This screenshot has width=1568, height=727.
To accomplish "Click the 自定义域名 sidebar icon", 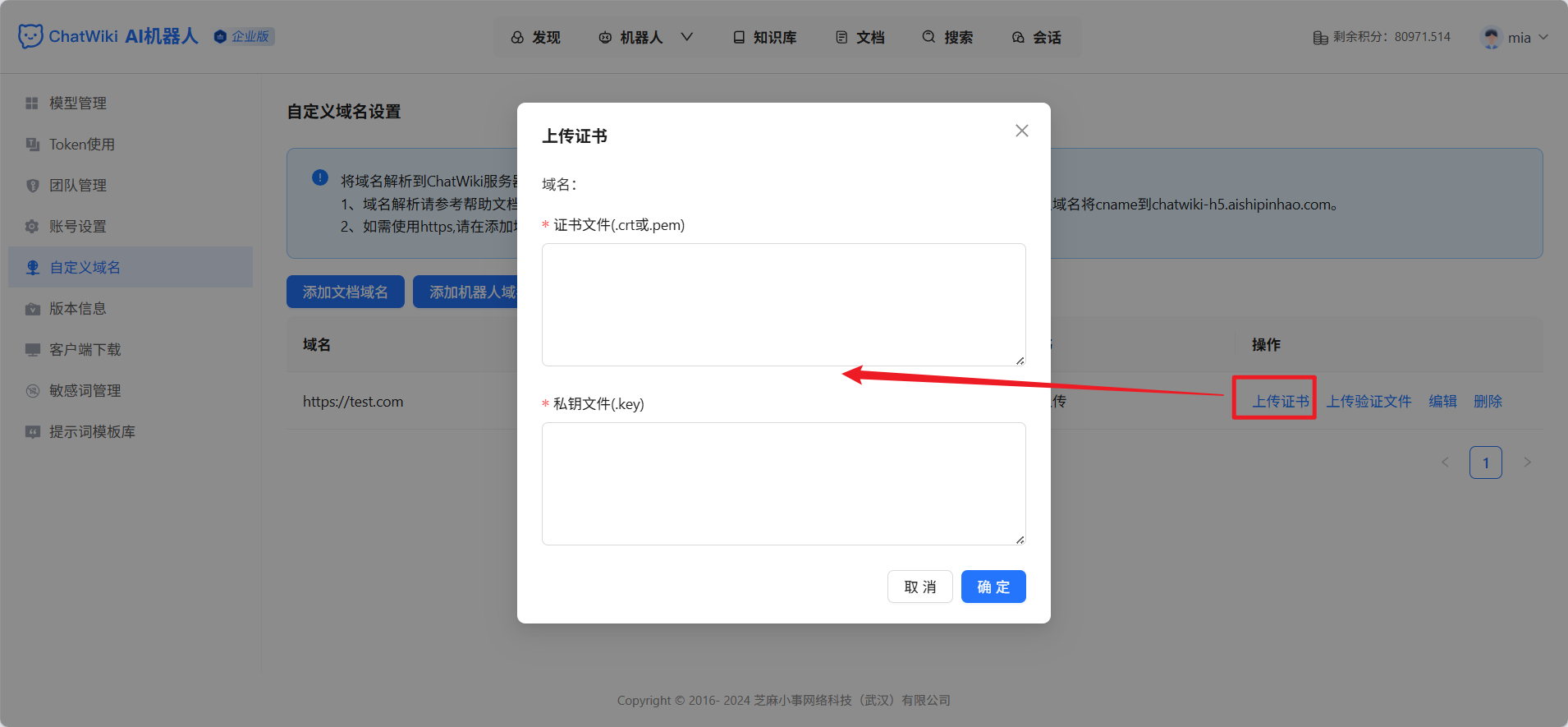I will (33, 268).
